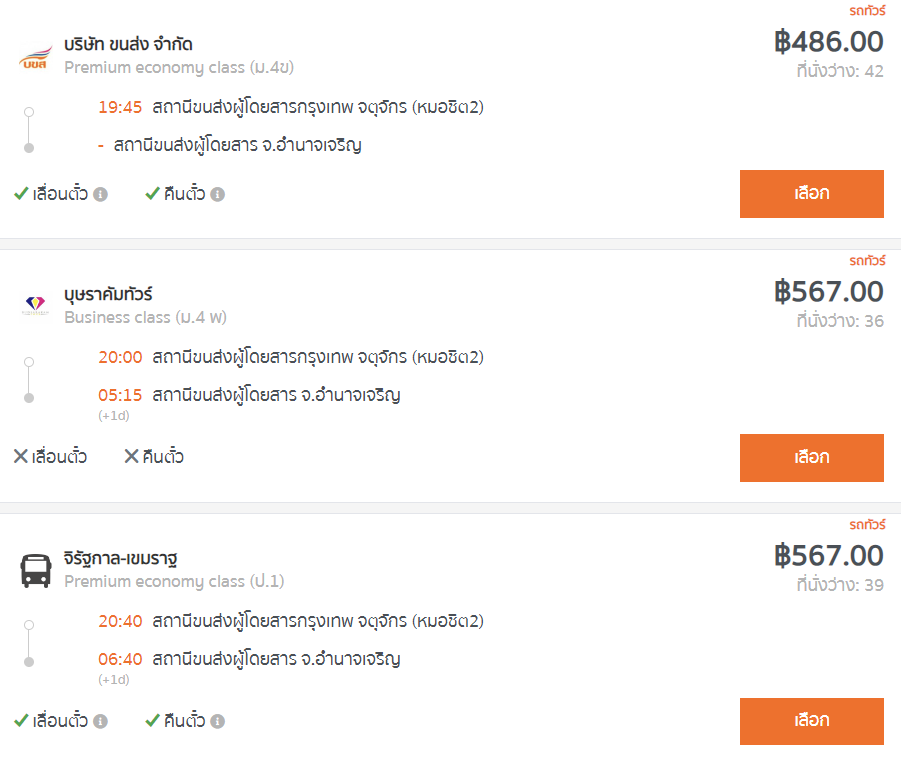
Task: Click the บุษราคัมทัวร์ diamond logo
Action: (x=35, y=303)
